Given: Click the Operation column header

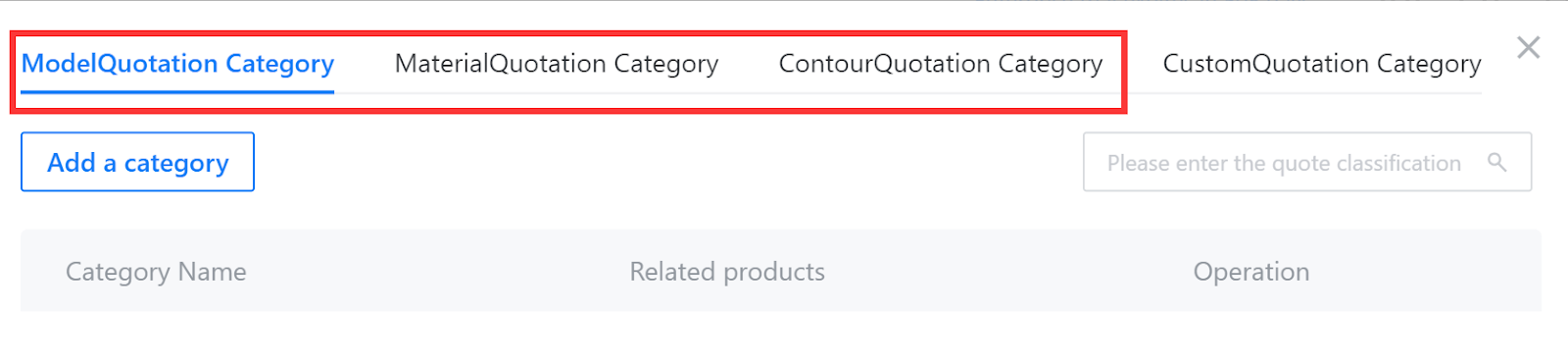Looking at the screenshot, I should (1251, 272).
